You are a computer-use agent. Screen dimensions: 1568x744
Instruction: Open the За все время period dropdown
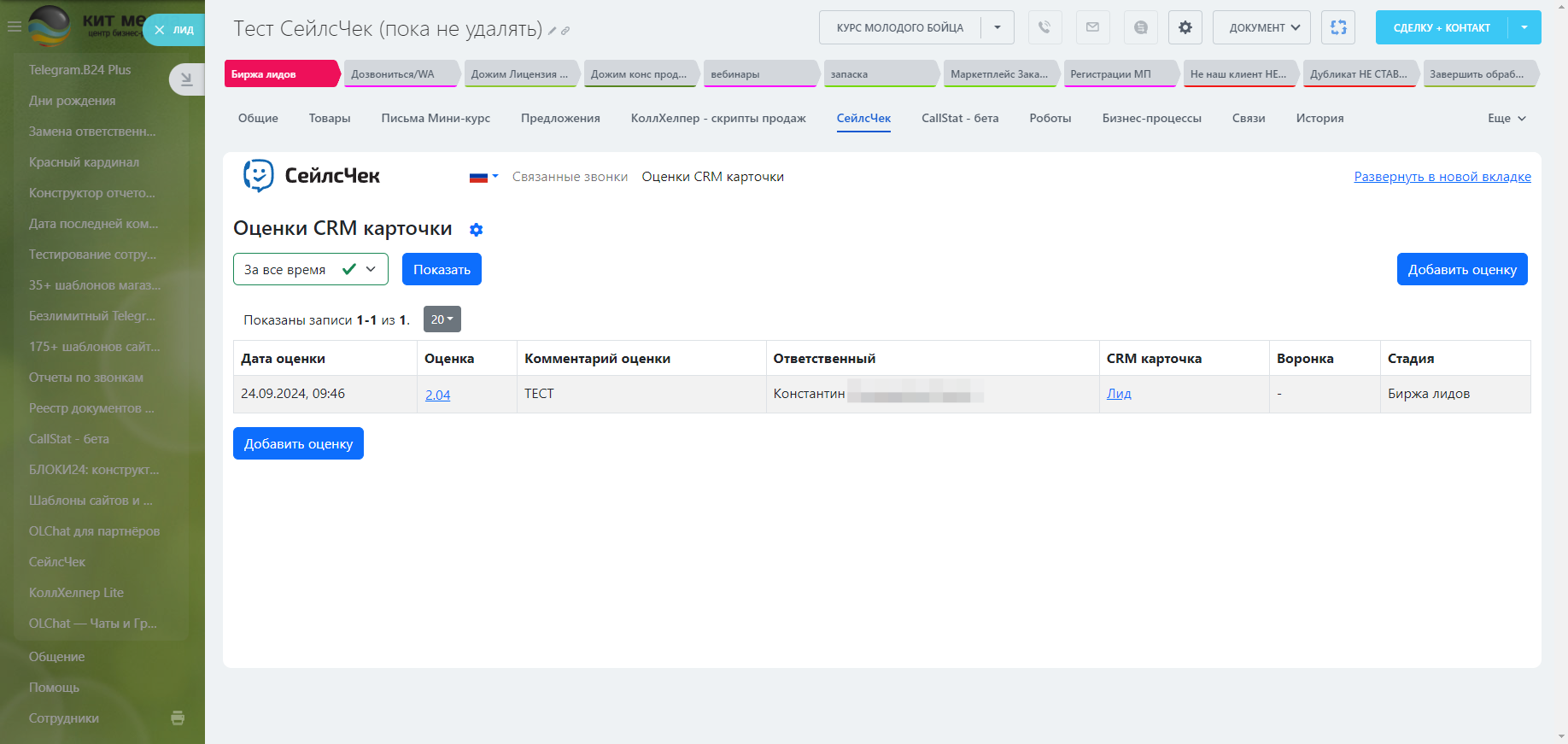click(x=311, y=269)
